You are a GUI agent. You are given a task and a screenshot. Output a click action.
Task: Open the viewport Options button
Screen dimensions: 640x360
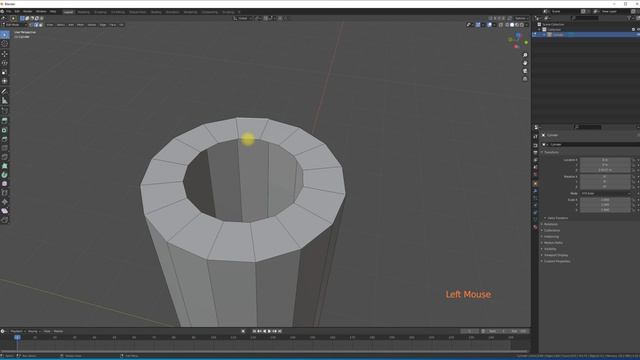(521, 18)
